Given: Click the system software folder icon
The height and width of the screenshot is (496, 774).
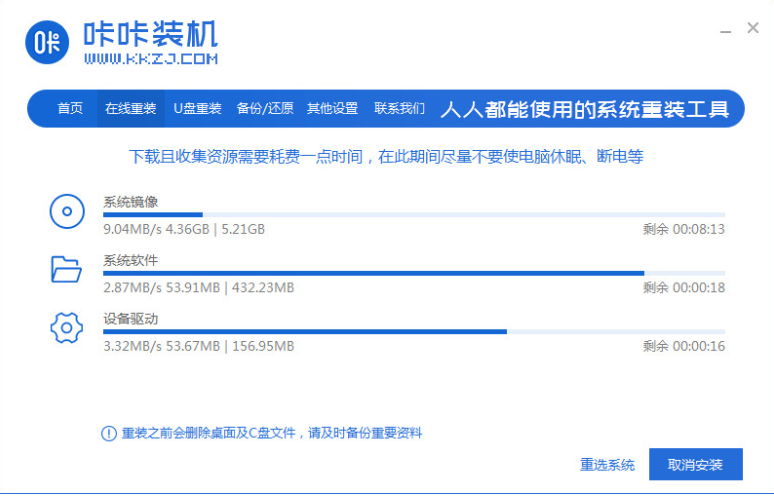Looking at the screenshot, I should 66,269.
